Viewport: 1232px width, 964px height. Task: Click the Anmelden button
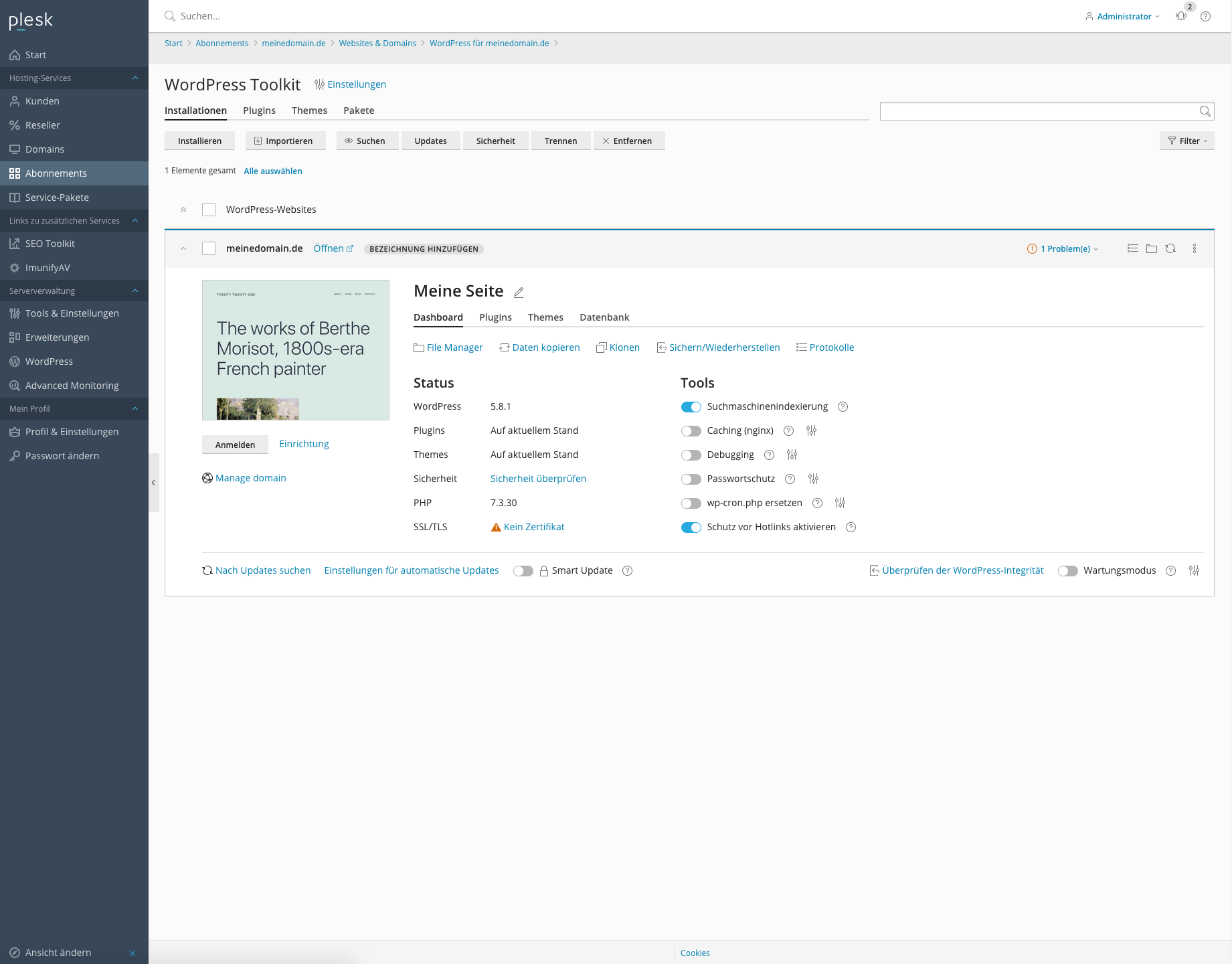click(x=235, y=445)
